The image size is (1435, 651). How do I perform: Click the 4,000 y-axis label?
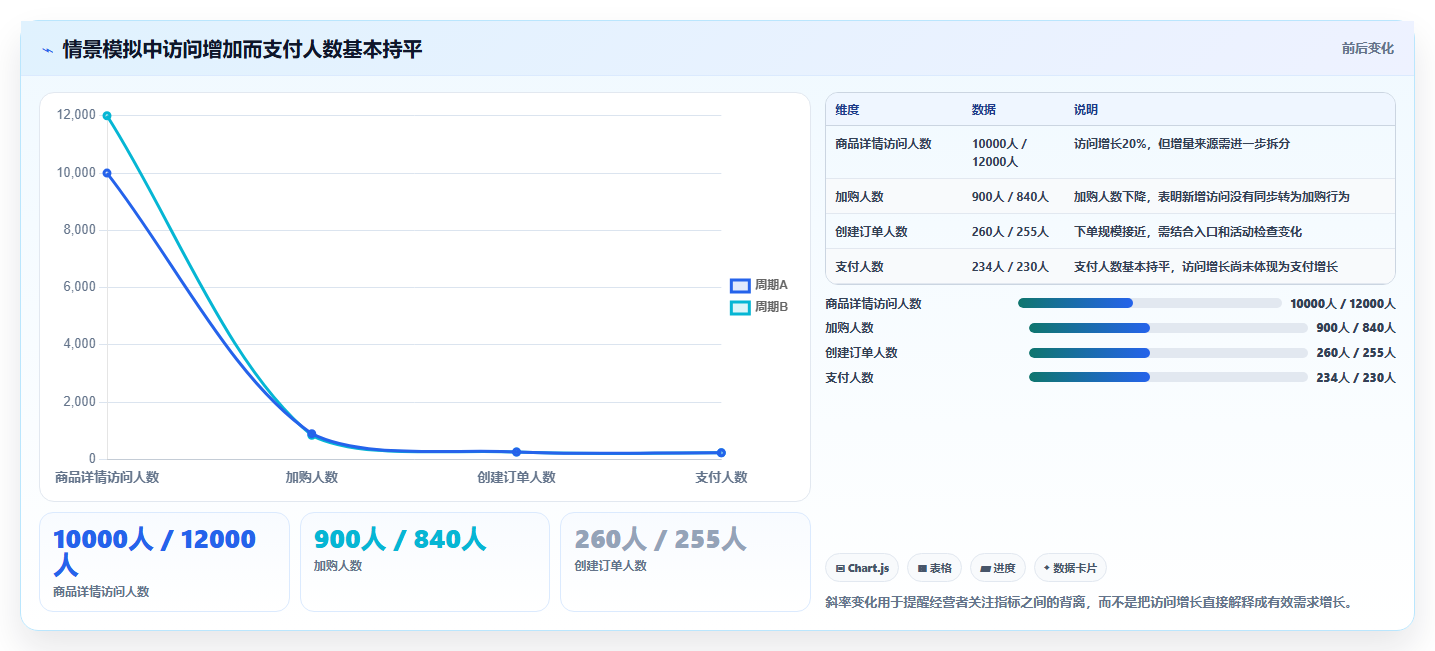[x=80, y=344]
